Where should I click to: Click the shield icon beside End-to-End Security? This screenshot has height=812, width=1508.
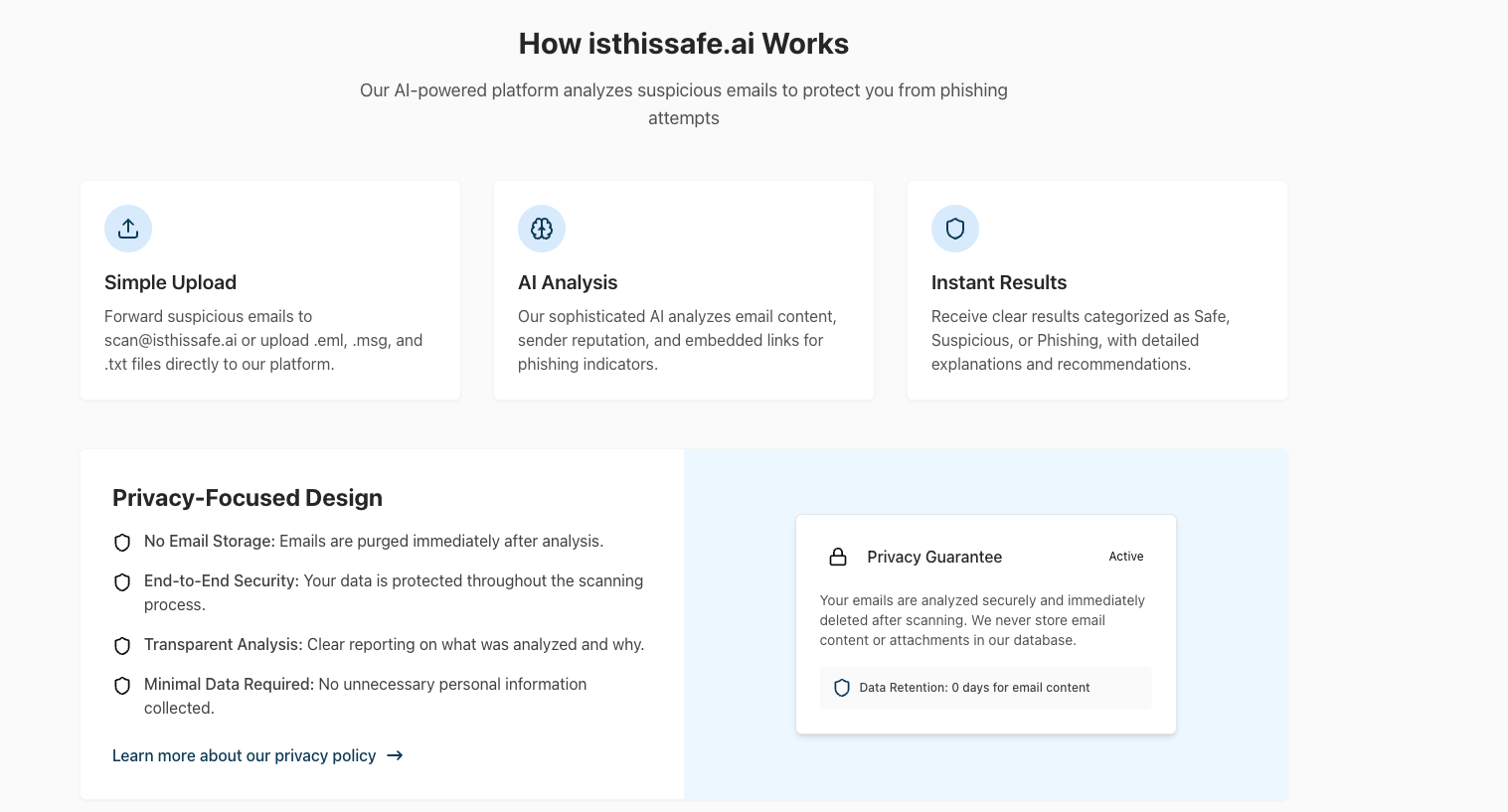pyautogui.click(x=122, y=582)
